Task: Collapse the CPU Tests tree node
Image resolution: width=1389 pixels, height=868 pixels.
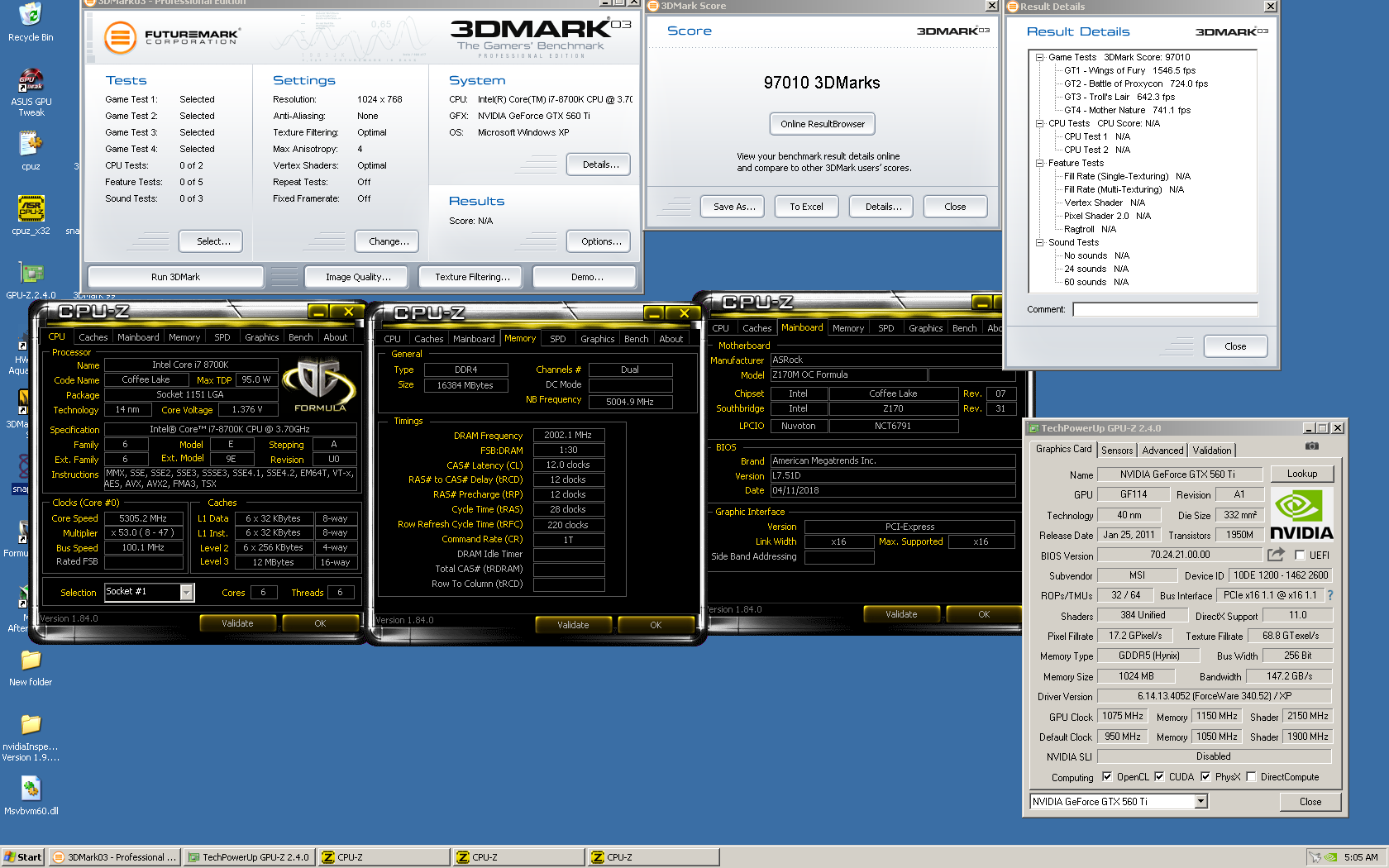Action: coord(1039,123)
